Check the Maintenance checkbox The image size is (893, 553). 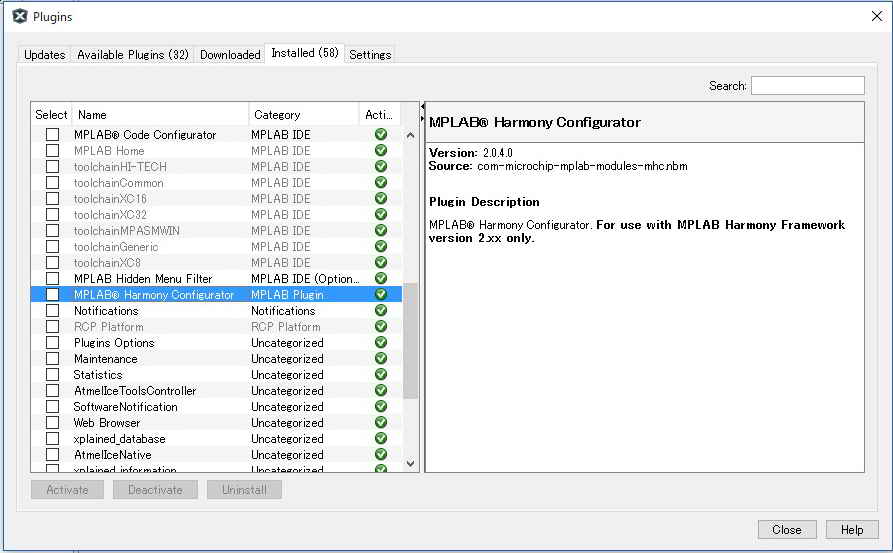click(x=52, y=358)
